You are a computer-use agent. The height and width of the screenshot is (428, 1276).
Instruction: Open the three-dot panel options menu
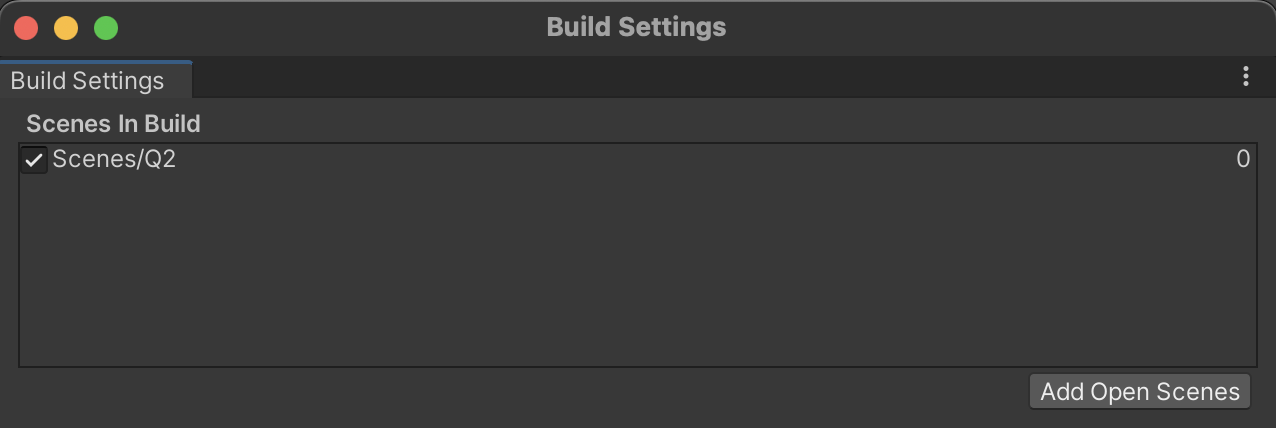tap(1245, 76)
